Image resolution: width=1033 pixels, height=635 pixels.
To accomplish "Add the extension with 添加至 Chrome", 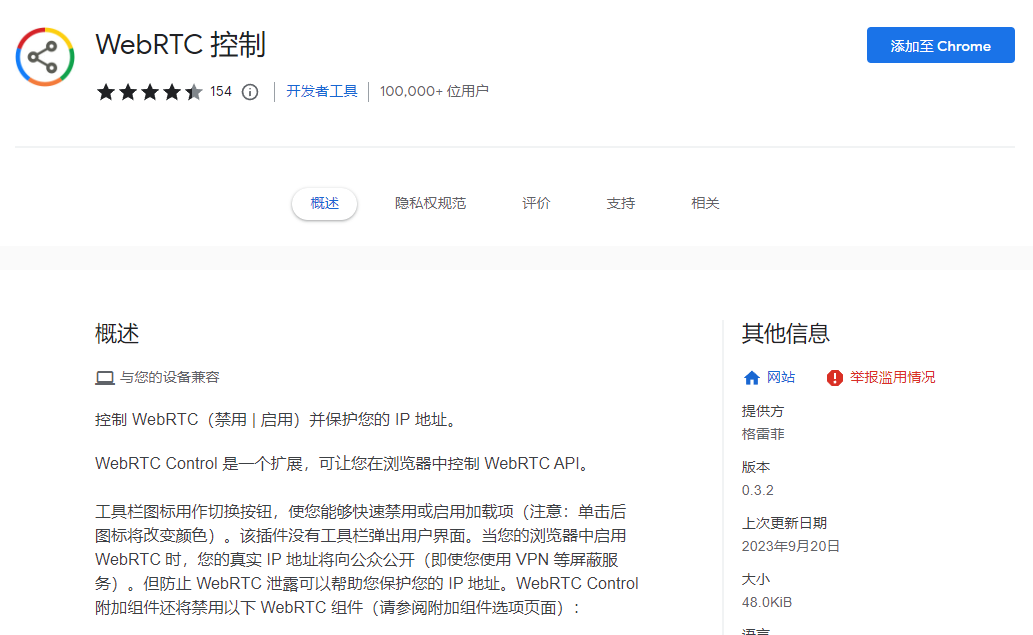I will click(x=940, y=45).
